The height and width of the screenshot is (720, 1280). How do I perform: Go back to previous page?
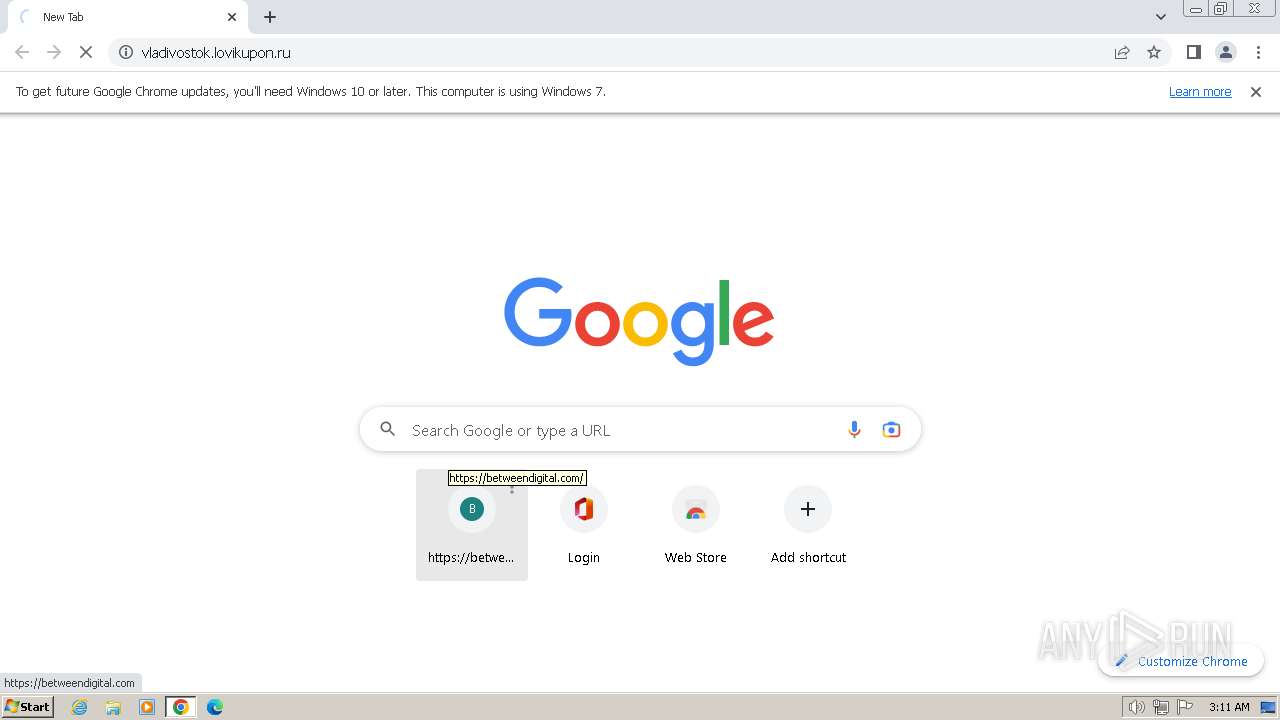(22, 52)
